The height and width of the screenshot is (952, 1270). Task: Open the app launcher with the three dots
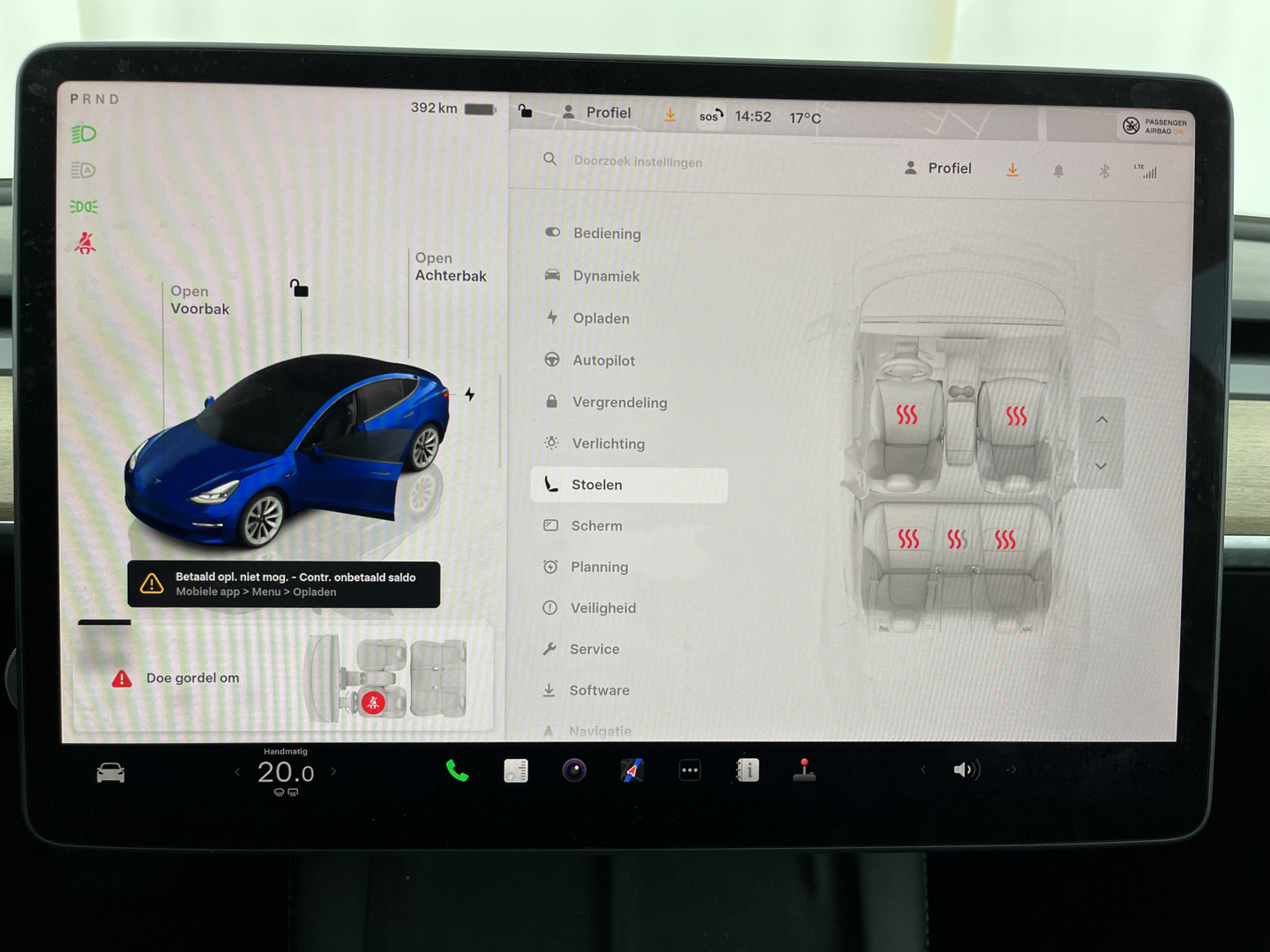(x=689, y=770)
